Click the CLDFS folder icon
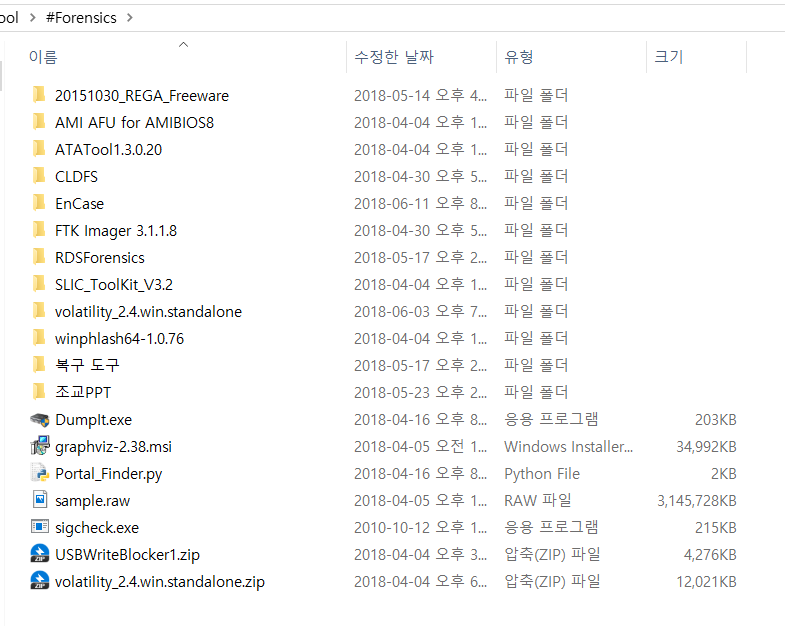Screen dimensions: 785x626 (x=39, y=176)
